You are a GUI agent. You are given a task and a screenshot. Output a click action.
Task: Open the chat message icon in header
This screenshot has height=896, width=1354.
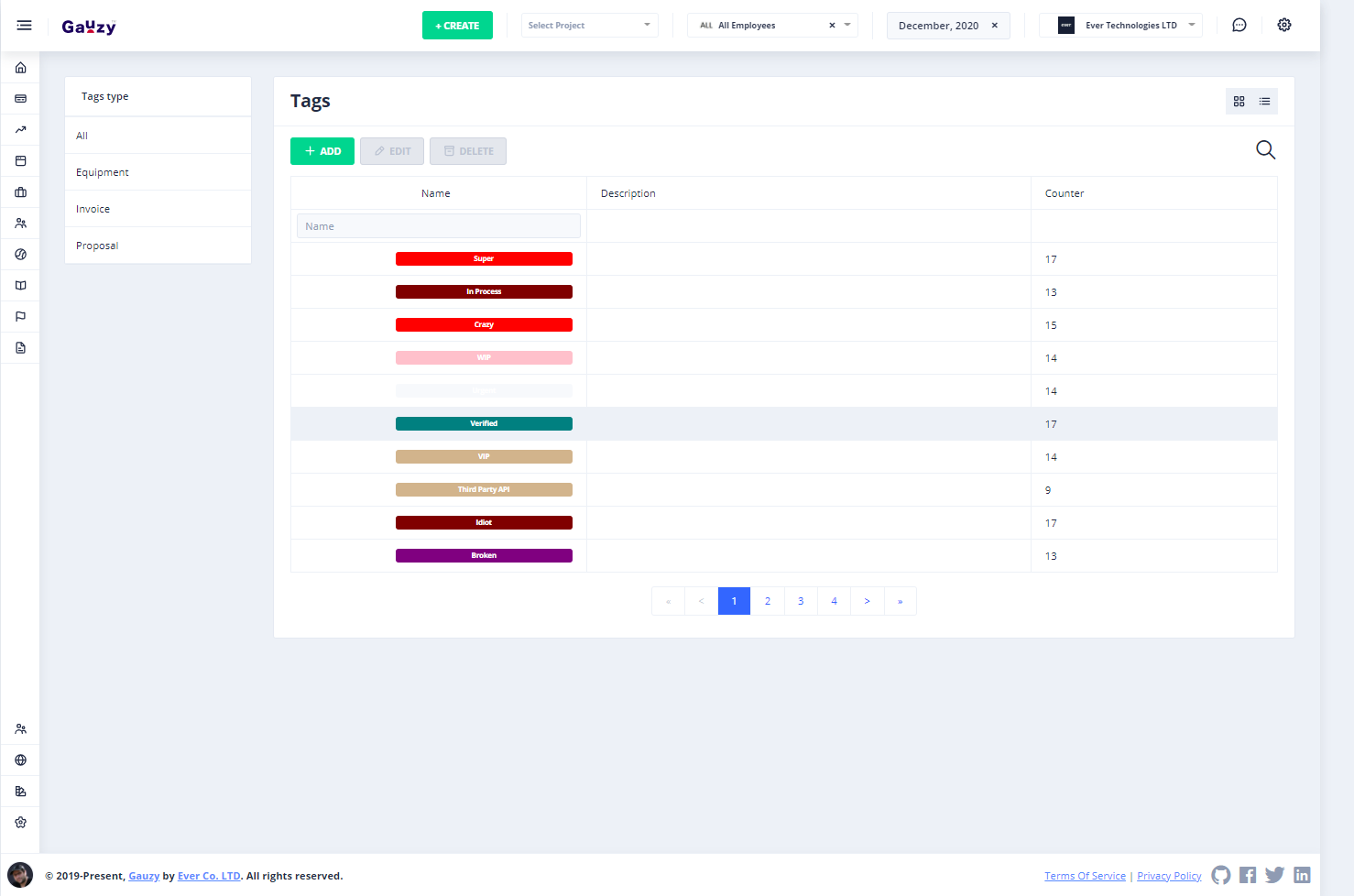click(1239, 26)
